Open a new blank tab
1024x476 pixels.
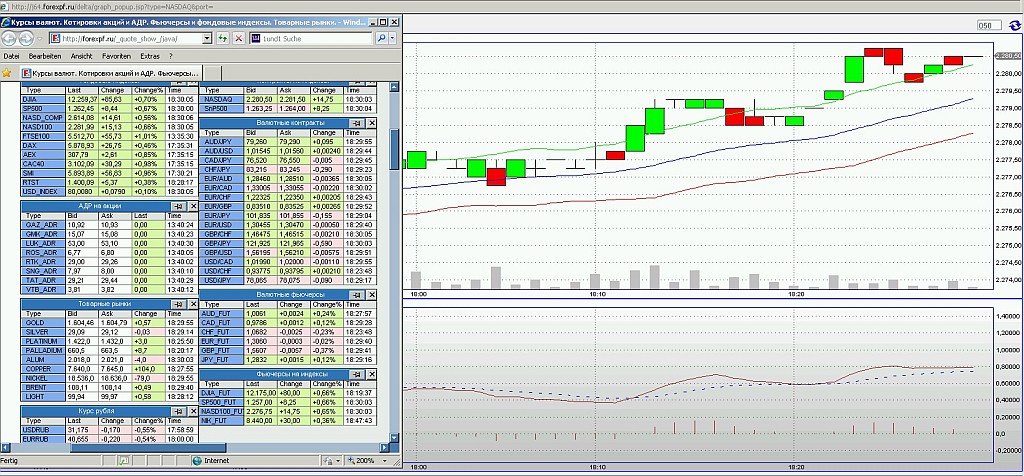point(214,72)
